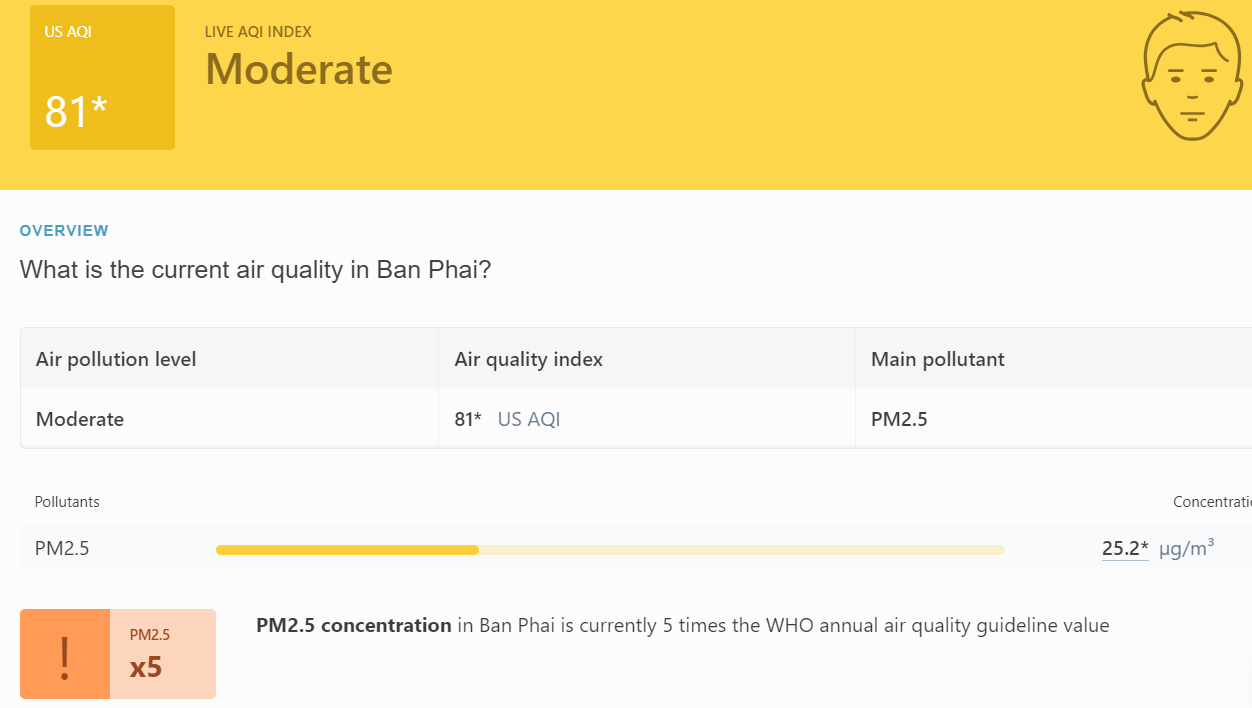Click the Ban Phai air quality question heading

click(256, 270)
